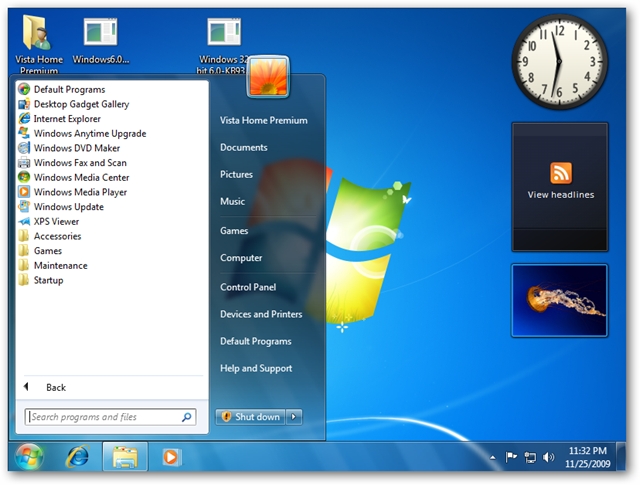Open Documents from the start menu
This screenshot has height=485, width=640.
pos(244,147)
